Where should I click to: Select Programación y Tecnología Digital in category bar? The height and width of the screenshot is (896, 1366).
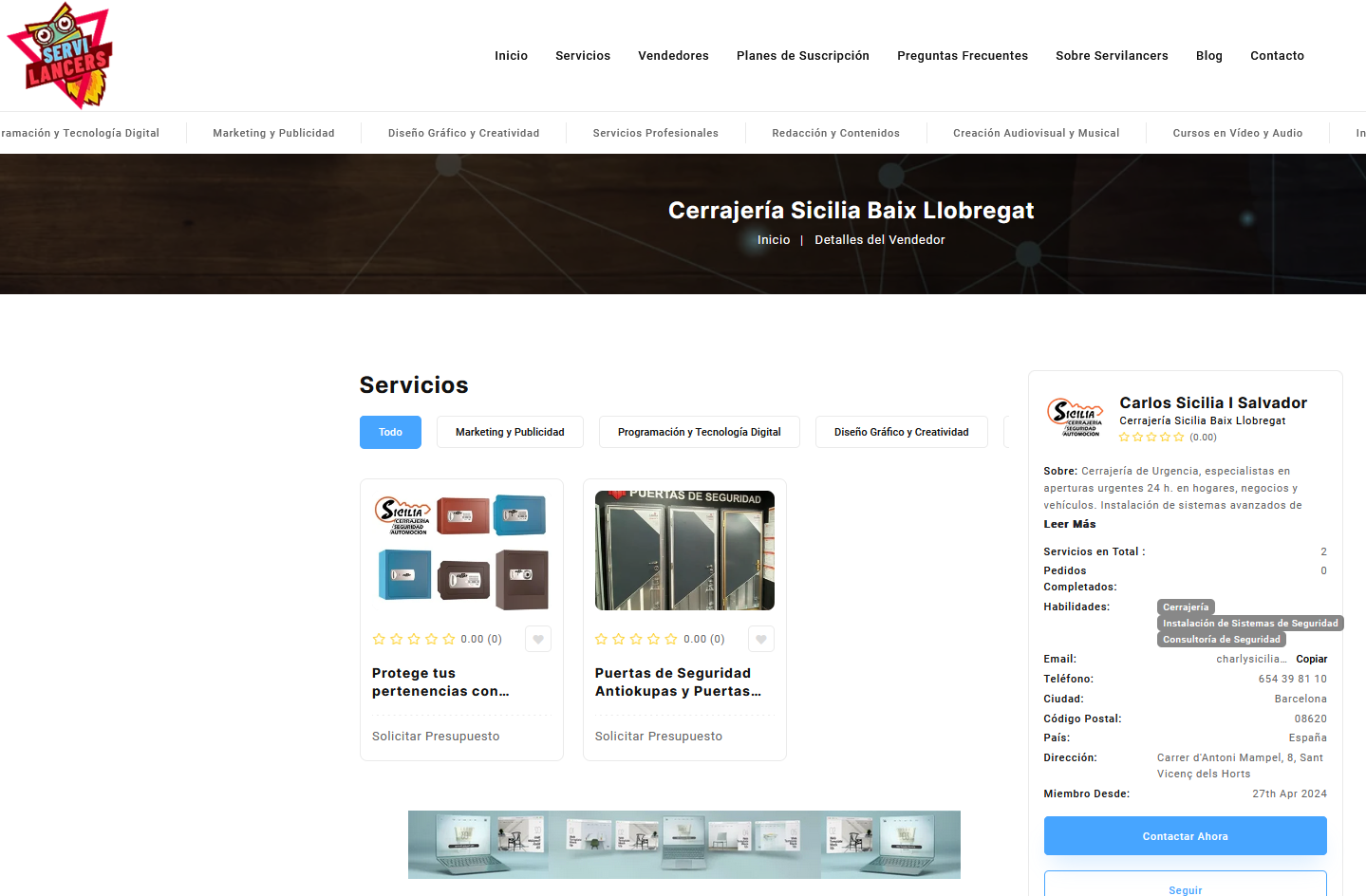coord(80,133)
